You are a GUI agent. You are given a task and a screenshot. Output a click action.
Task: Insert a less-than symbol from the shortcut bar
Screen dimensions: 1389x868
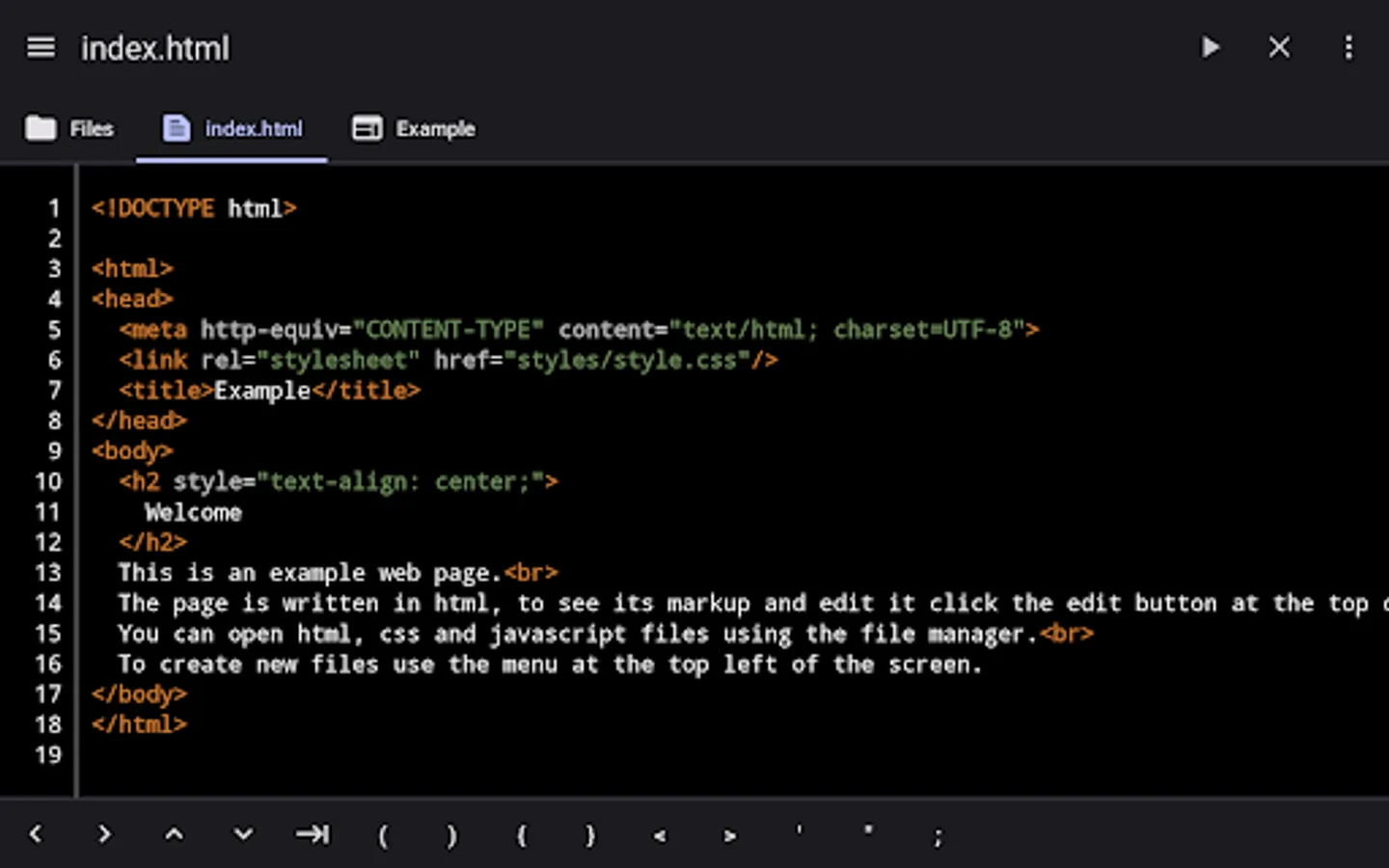(660, 836)
